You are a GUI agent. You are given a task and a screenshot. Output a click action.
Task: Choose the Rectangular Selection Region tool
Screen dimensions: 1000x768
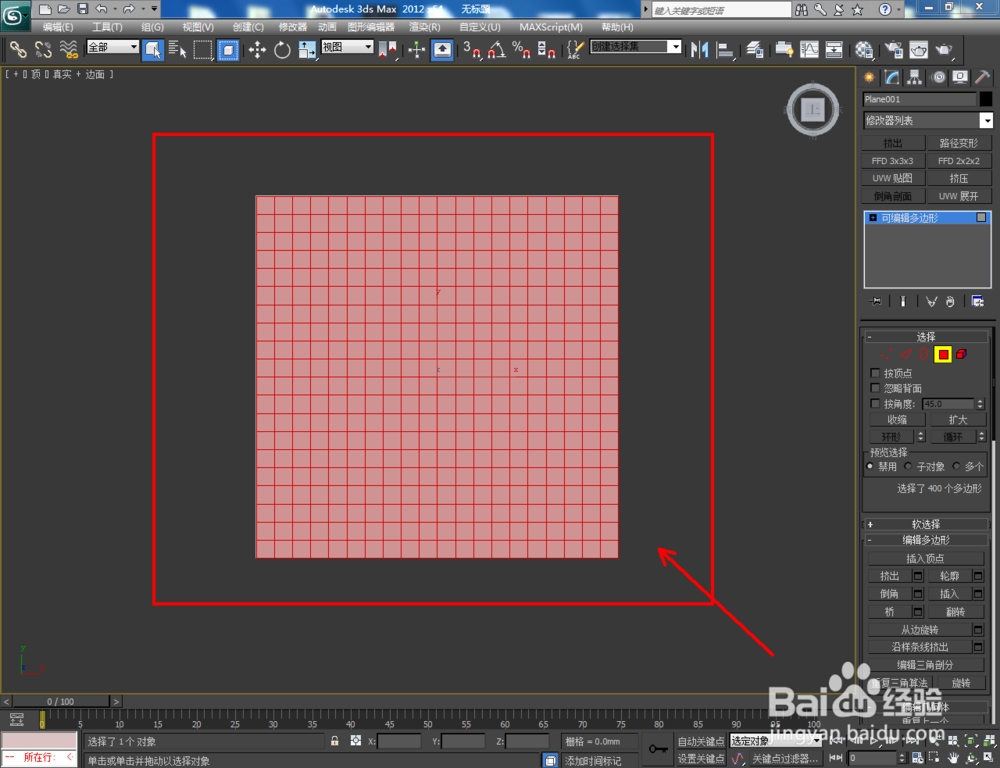click(203, 49)
